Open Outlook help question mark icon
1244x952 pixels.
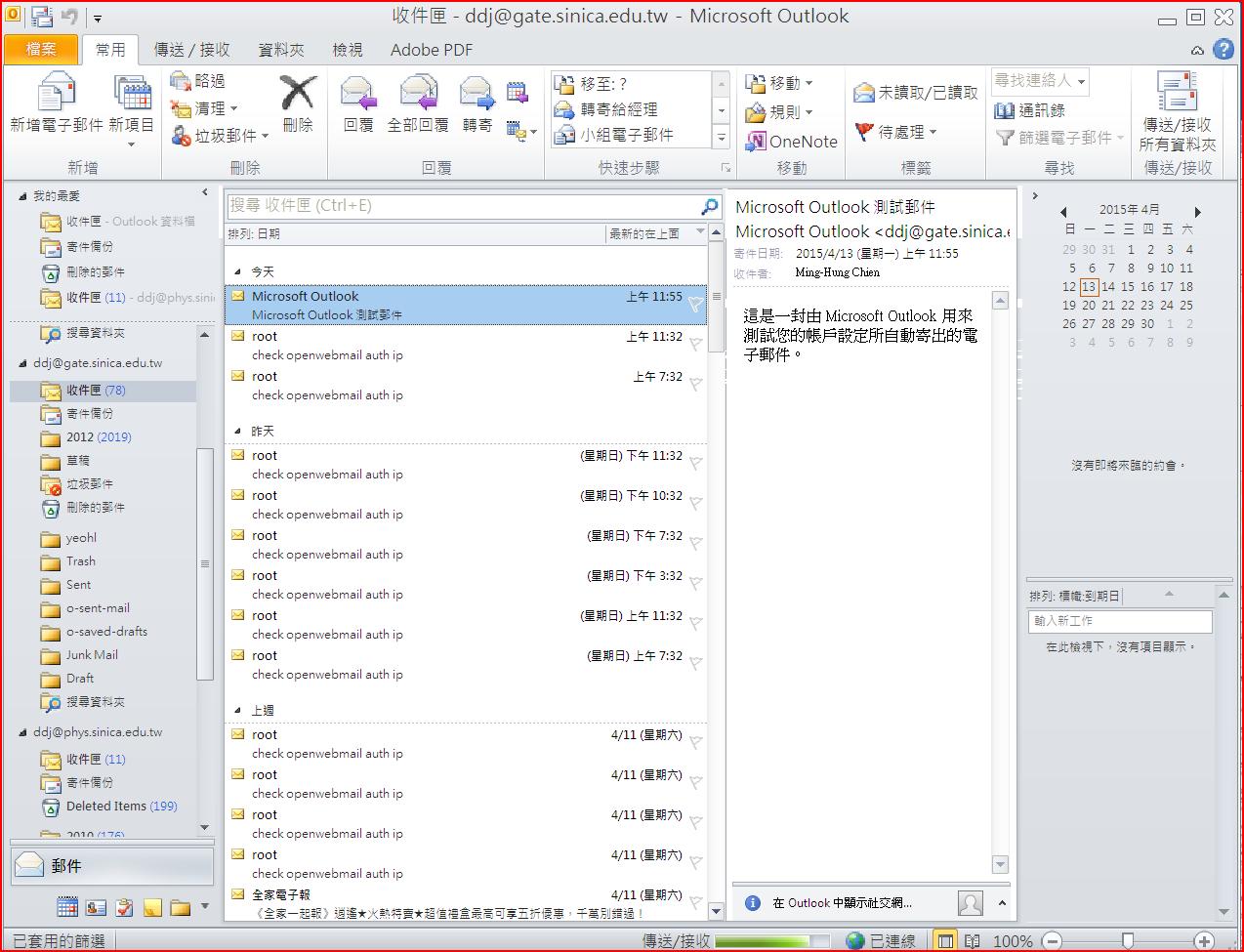[1223, 49]
